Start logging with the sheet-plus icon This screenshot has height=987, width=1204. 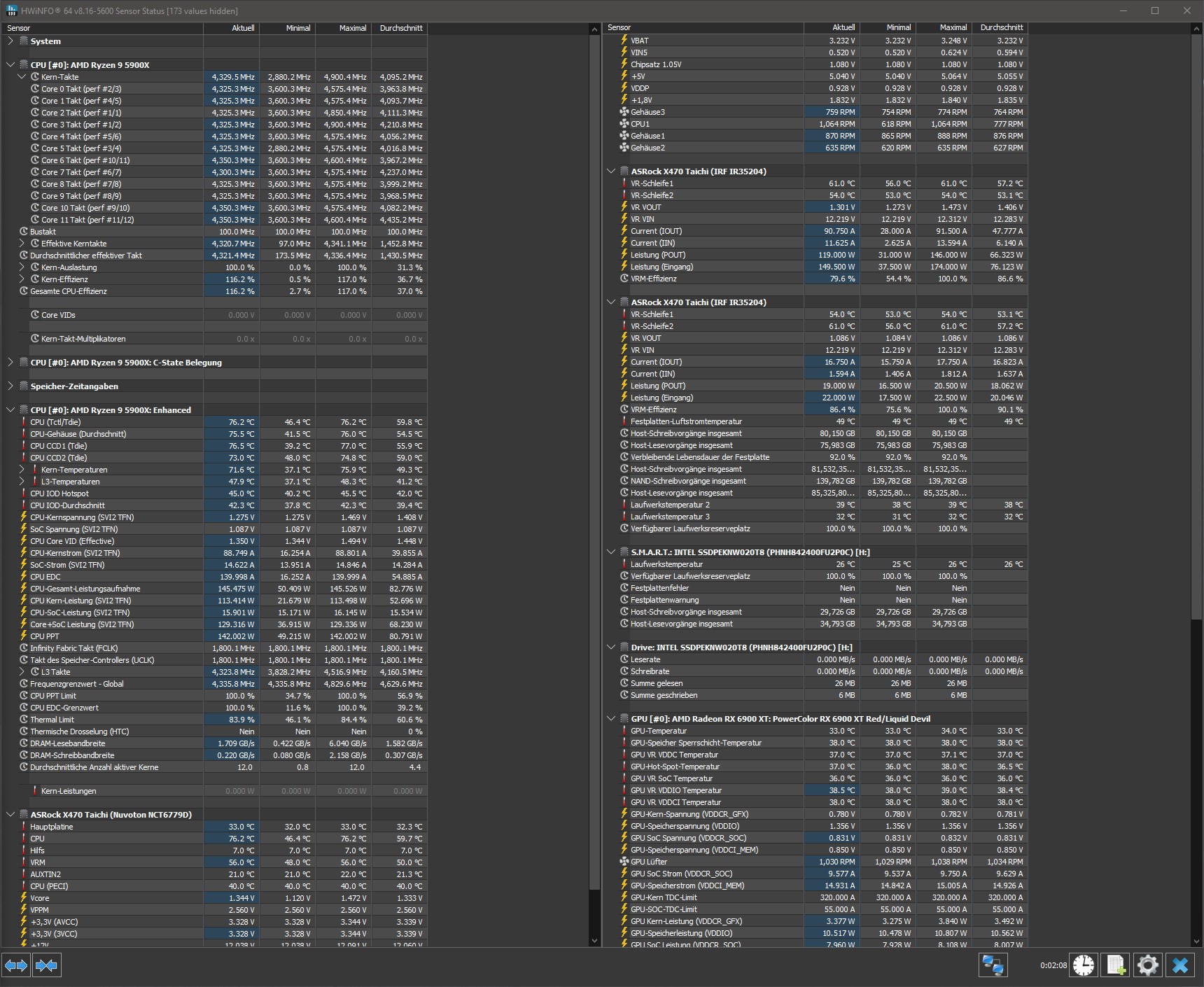point(1116,965)
